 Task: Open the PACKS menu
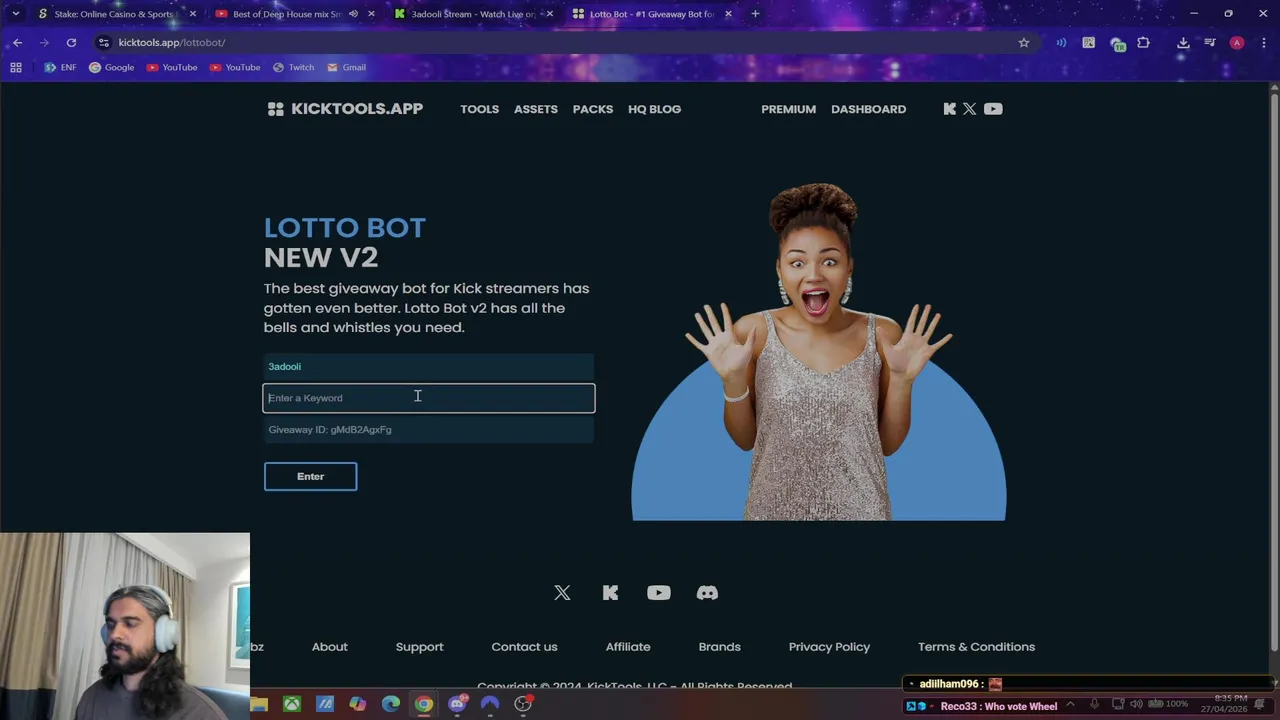pos(593,109)
